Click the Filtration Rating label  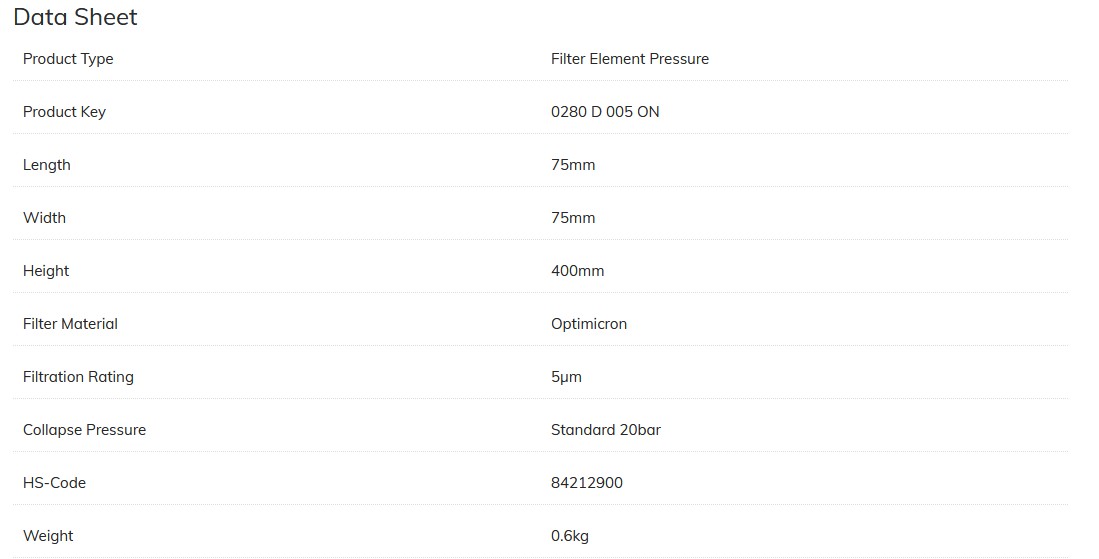[78, 377]
